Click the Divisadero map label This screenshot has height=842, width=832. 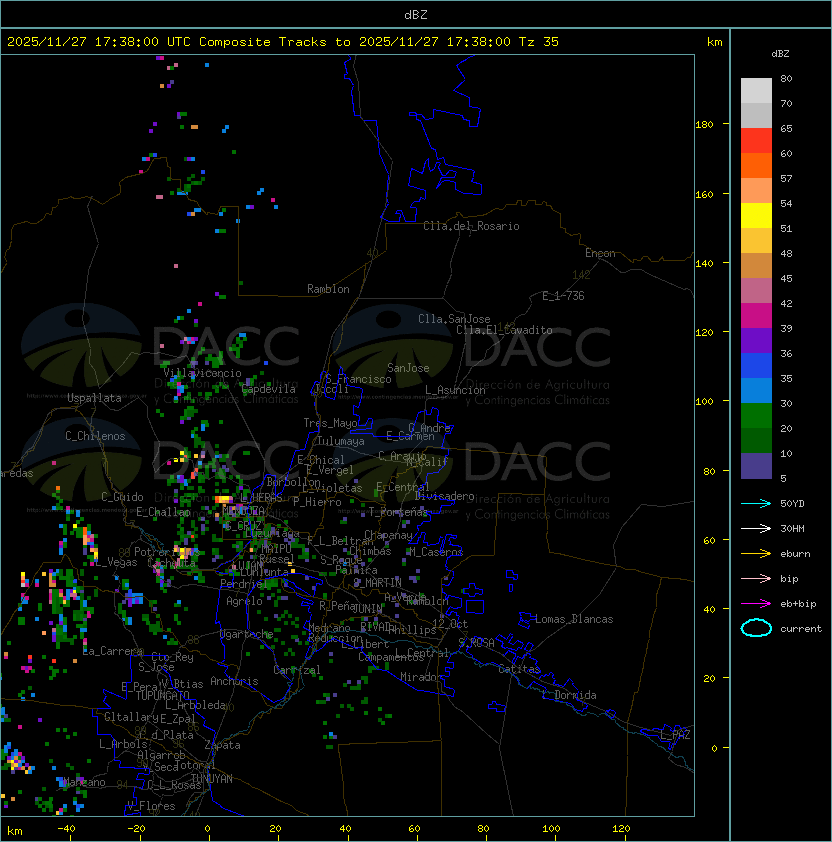(x=444, y=496)
